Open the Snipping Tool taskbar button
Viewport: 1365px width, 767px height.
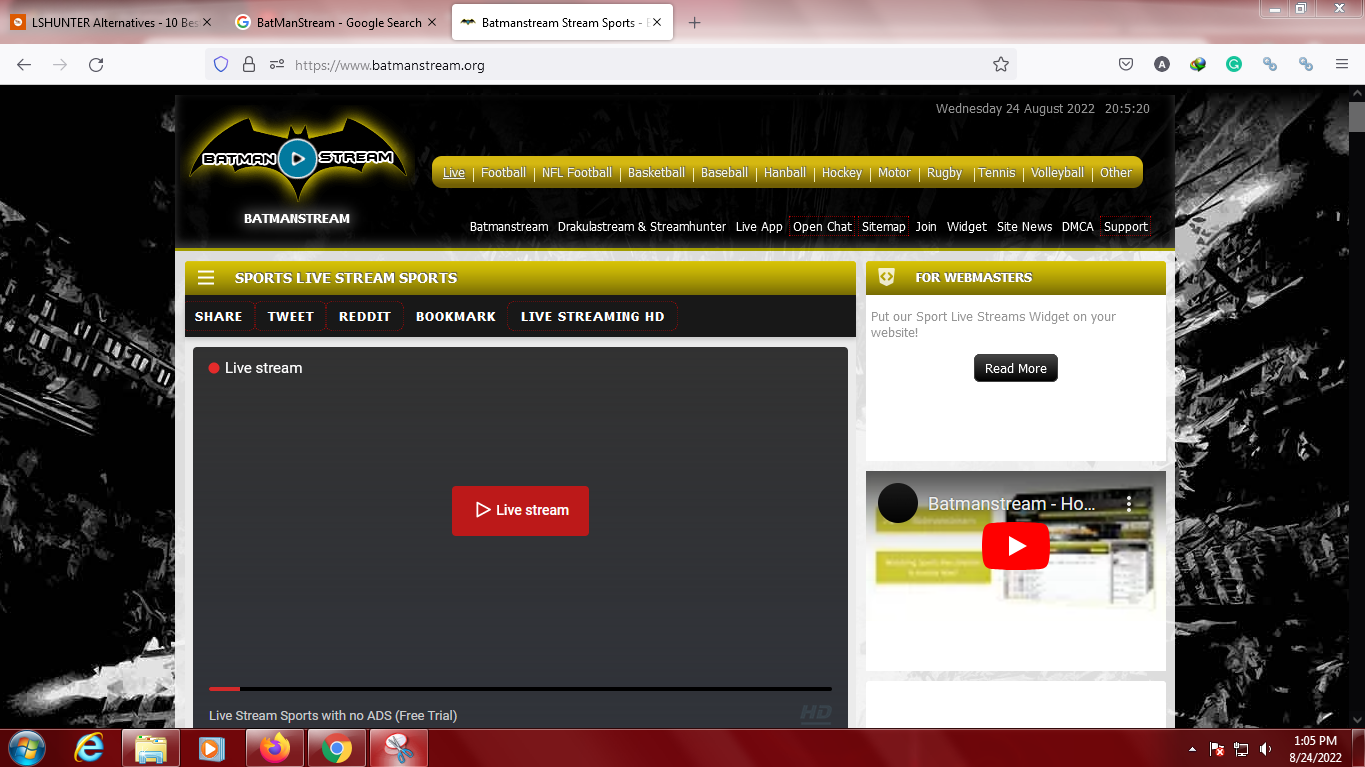coord(399,748)
